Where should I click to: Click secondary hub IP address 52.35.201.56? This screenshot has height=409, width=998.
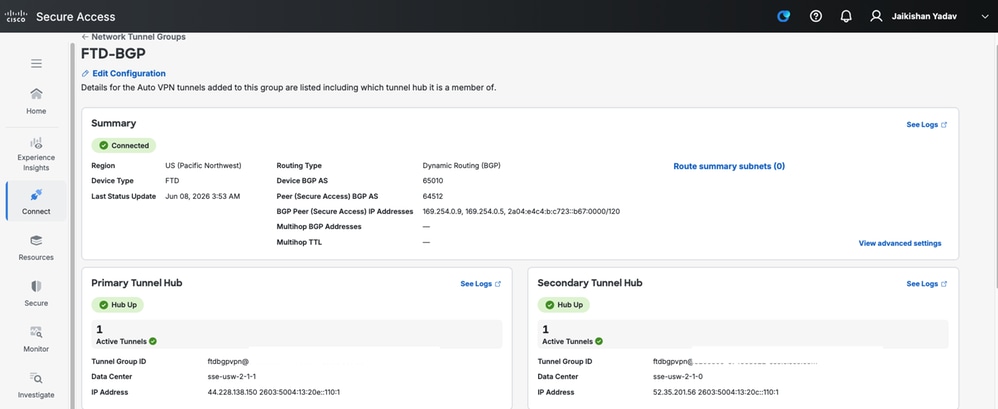675,392
